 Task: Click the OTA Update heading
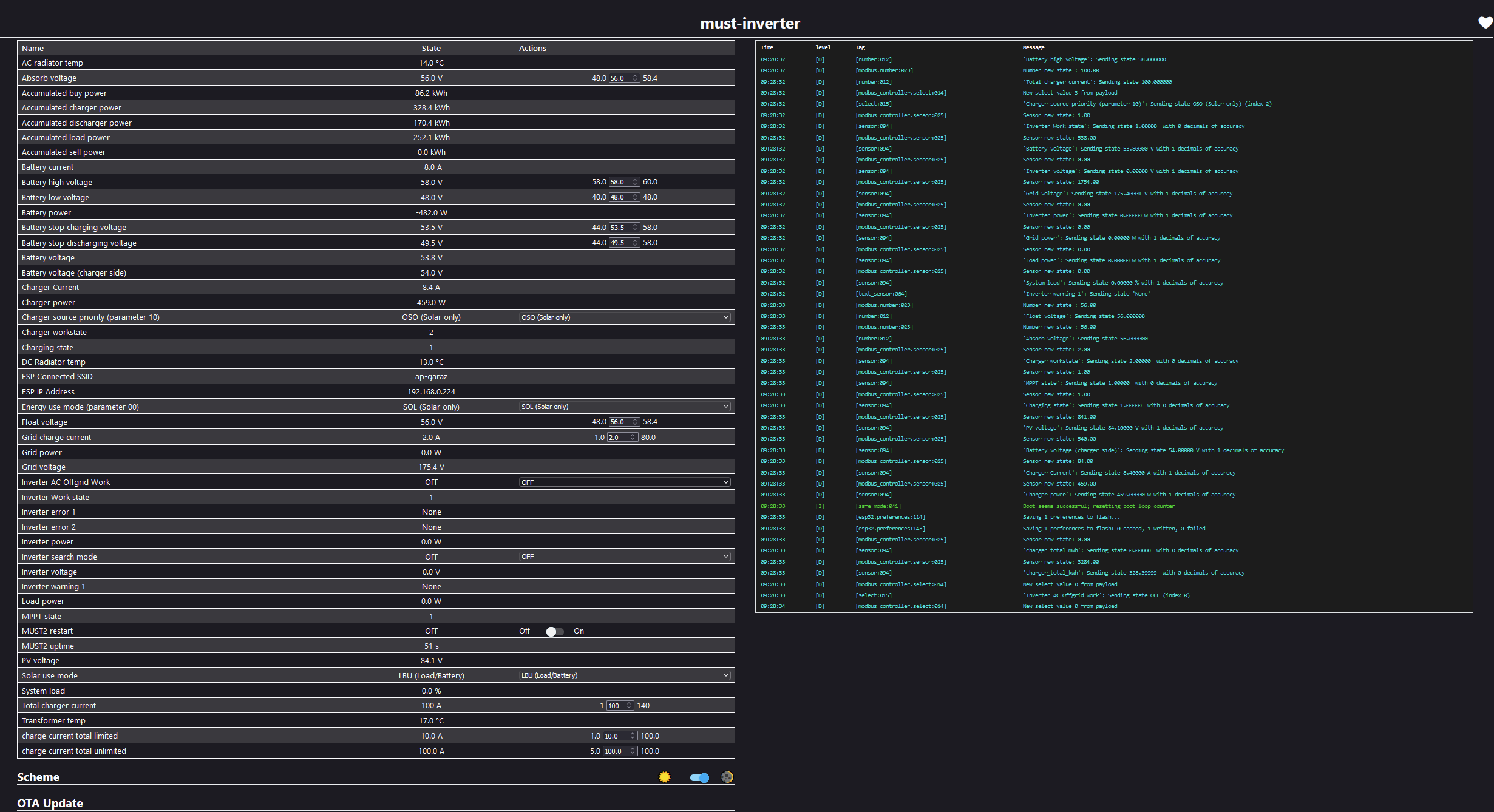coord(50,803)
